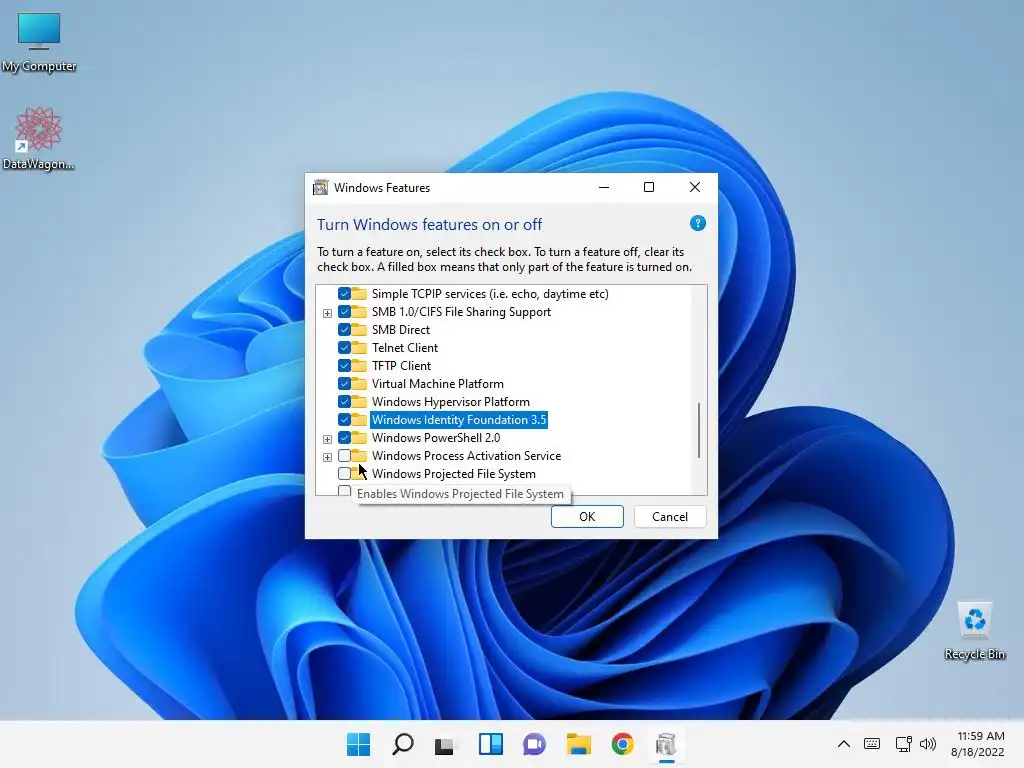Open taskbar Search magnifier
1024x768 pixels.
coord(402,744)
